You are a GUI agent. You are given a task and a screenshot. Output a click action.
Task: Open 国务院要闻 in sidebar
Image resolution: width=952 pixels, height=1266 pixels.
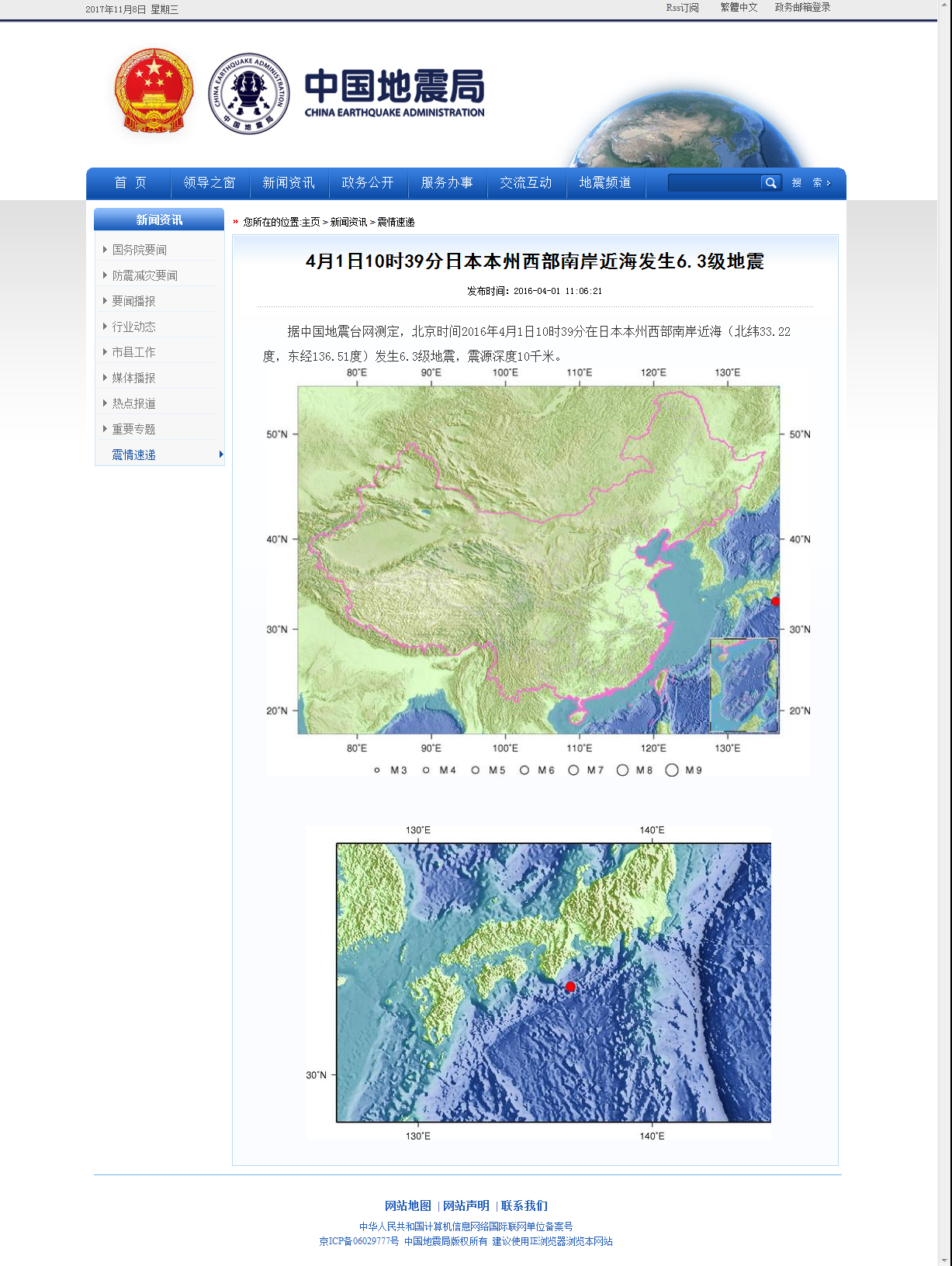(139, 250)
